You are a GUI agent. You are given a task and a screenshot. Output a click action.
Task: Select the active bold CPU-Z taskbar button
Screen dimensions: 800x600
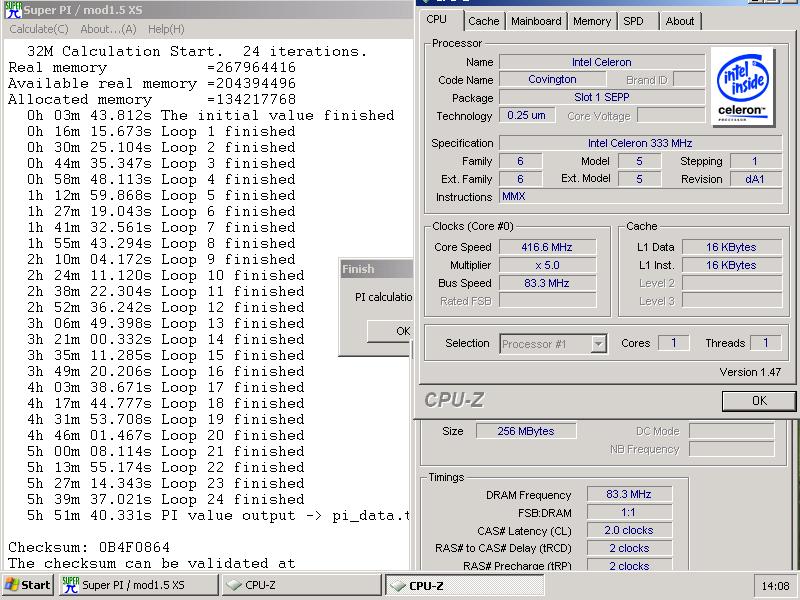click(464, 585)
